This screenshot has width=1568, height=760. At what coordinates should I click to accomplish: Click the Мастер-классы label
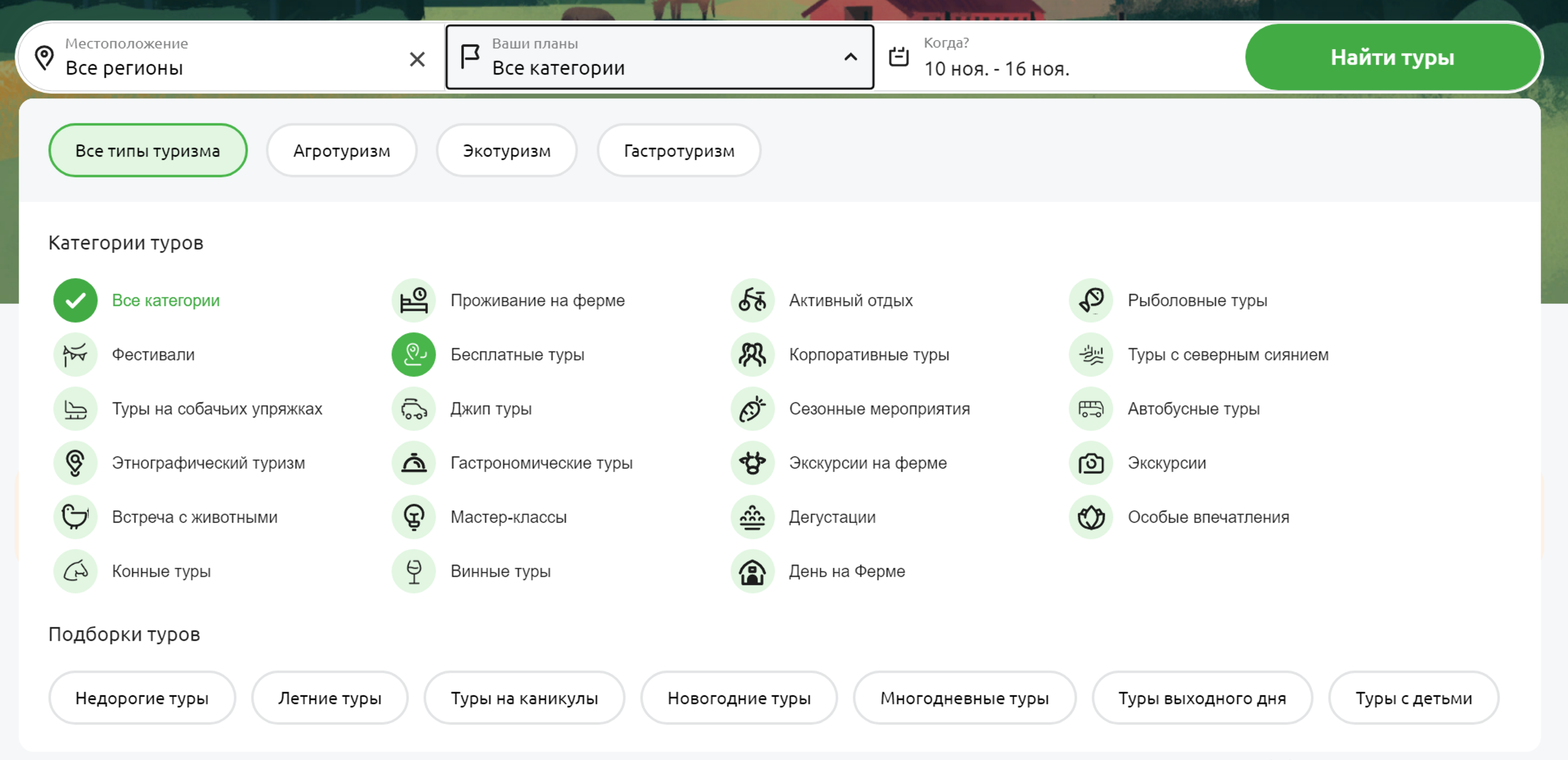coord(508,517)
